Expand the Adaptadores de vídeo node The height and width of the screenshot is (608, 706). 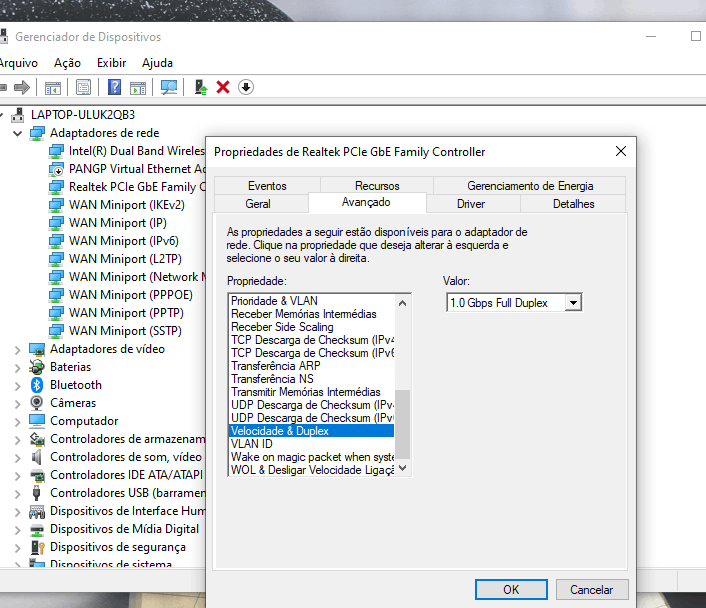(x=18, y=349)
